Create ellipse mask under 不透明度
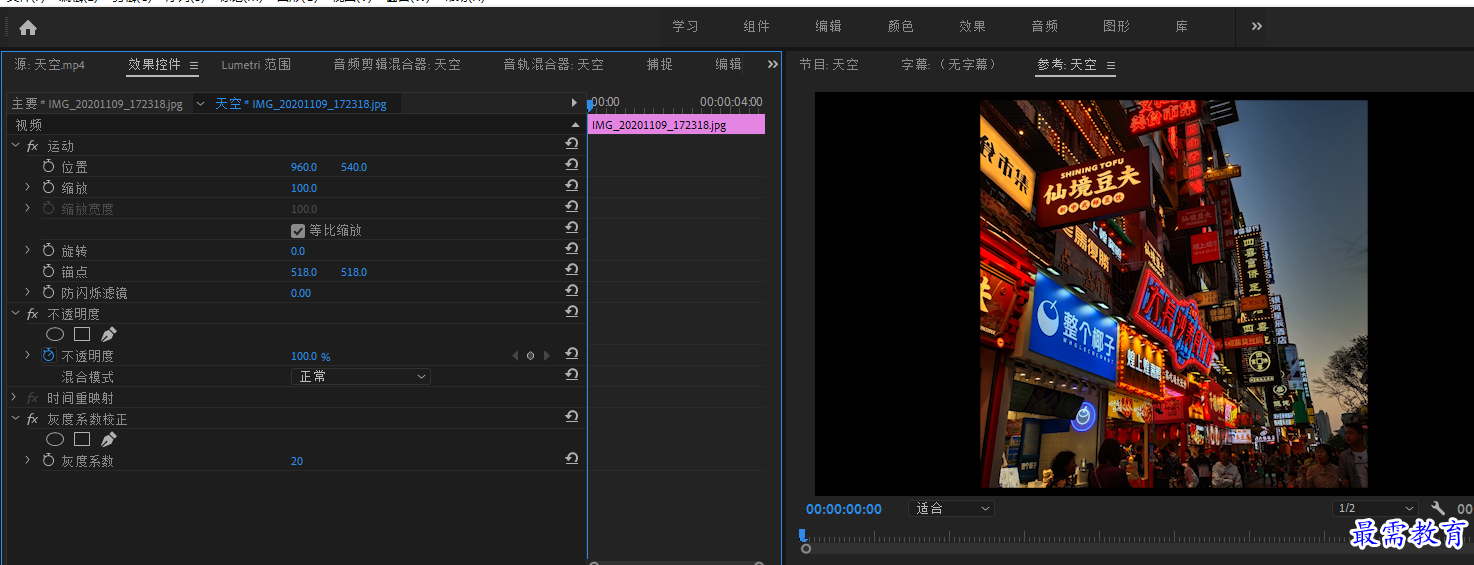This screenshot has height=565, width=1474. pyautogui.click(x=55, y=334)
